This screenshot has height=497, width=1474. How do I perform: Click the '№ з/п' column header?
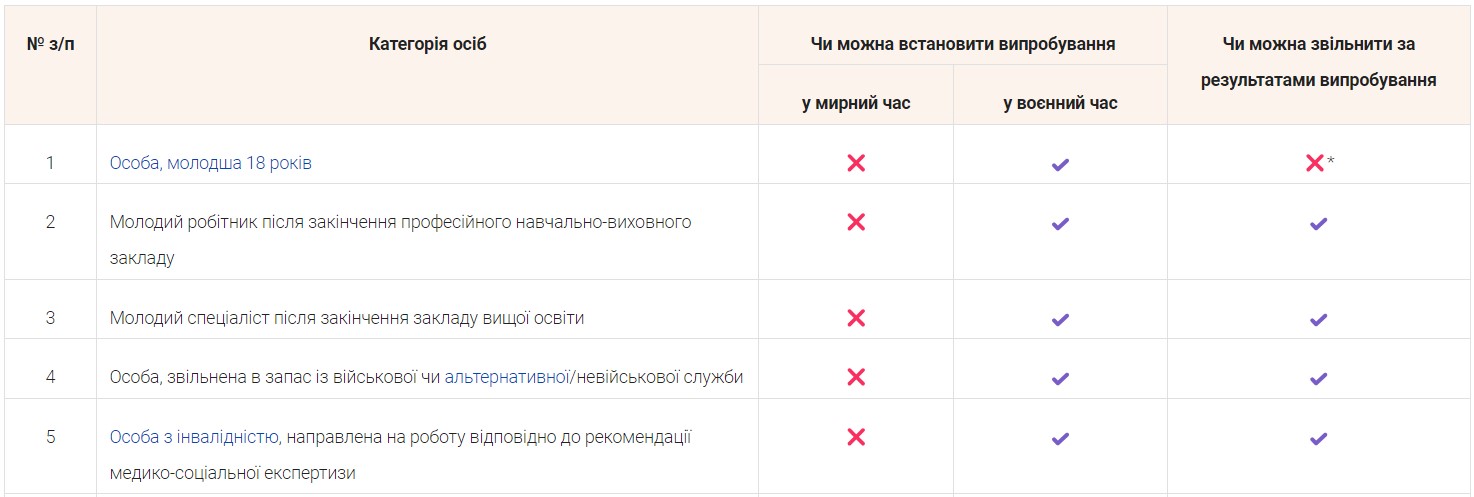[50, 44]
